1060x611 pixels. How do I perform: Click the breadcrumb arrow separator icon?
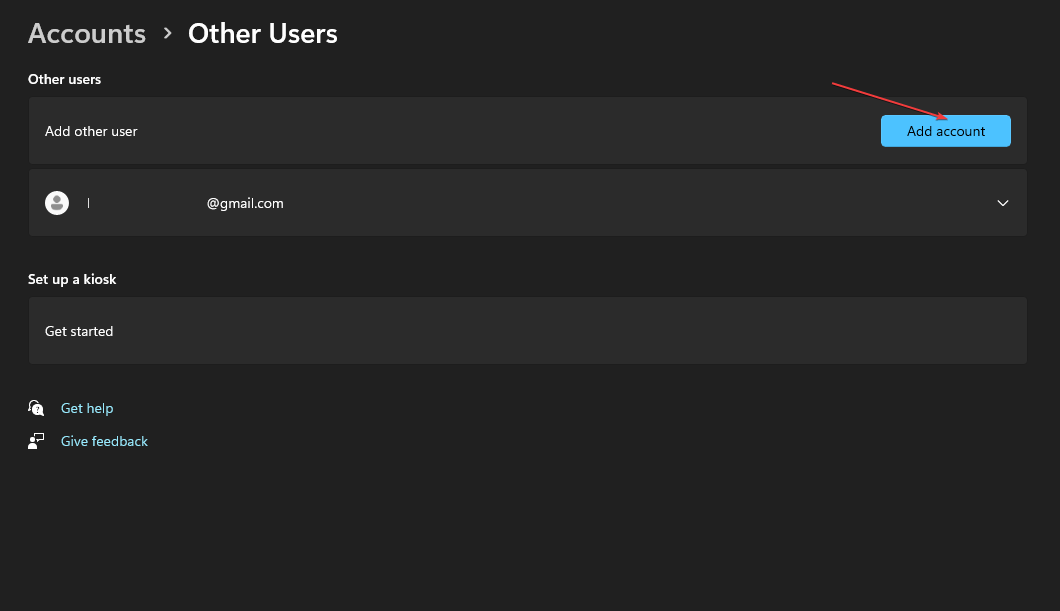click(167, 34)
